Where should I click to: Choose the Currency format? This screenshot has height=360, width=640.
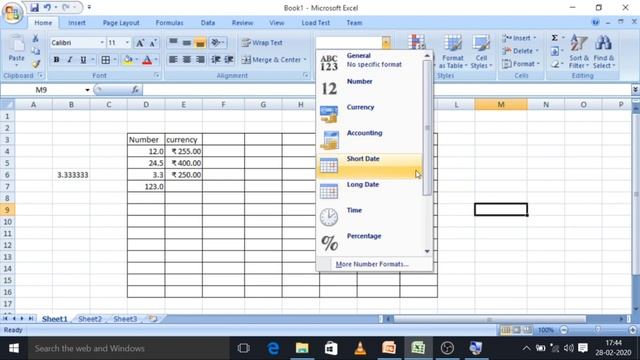[x=369, y=115]
